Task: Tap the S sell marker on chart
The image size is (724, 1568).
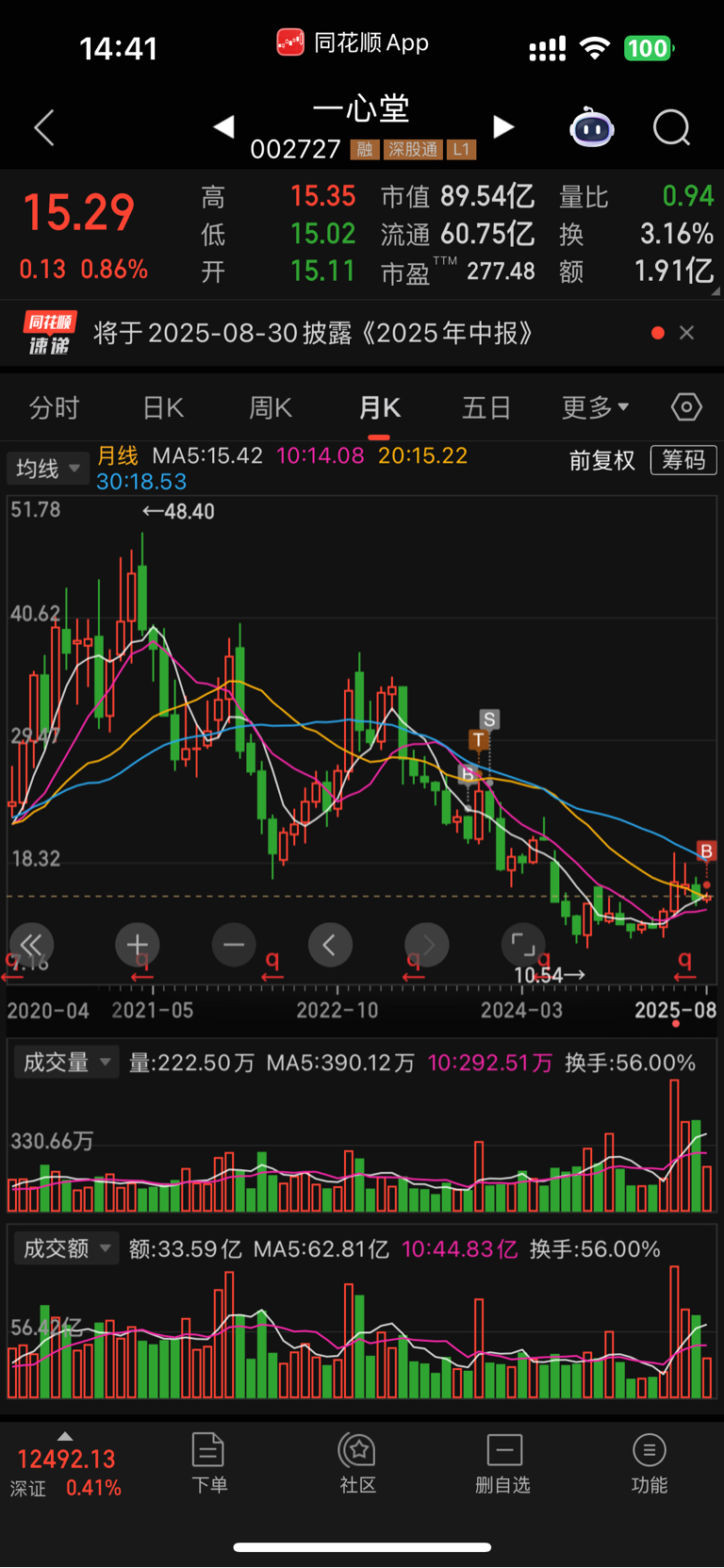Action: click(x=488, y=719)
